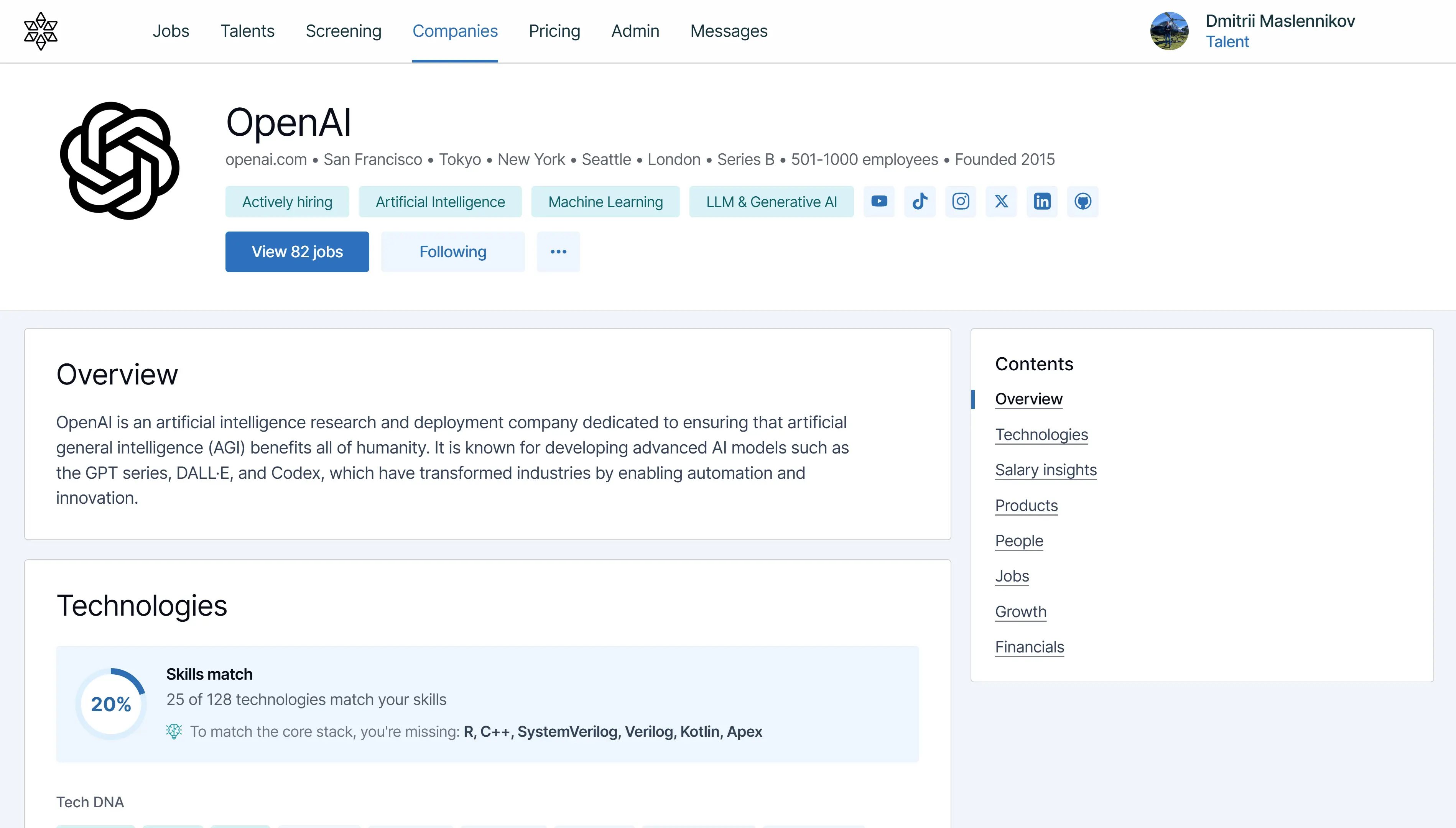Click the Tokyo location text
The width and height of the screenshot is (1456, 828).
click(x=460, y=159)
